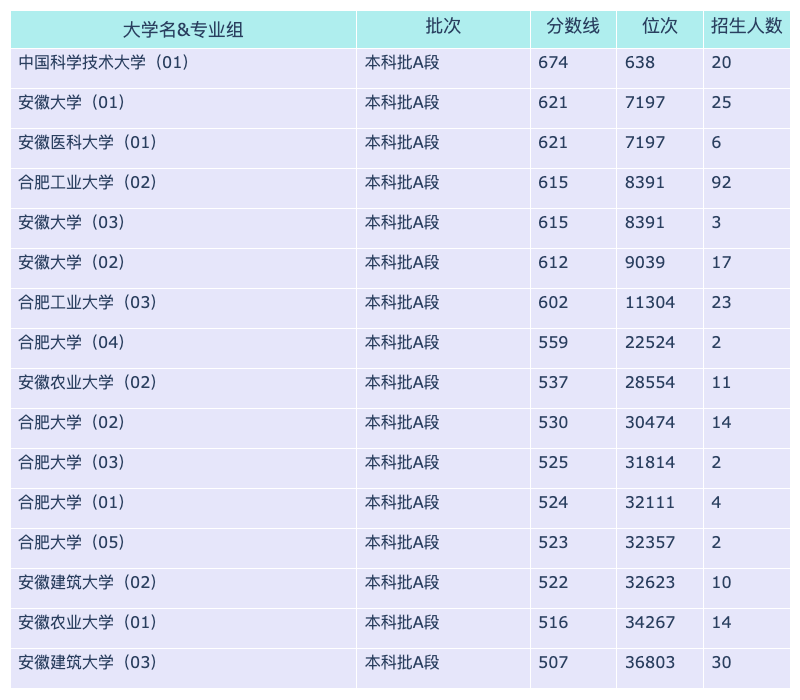Click enrollment count 4 for 合肥大学（01）
Screen dimensions: 800x700
[716, 502]
